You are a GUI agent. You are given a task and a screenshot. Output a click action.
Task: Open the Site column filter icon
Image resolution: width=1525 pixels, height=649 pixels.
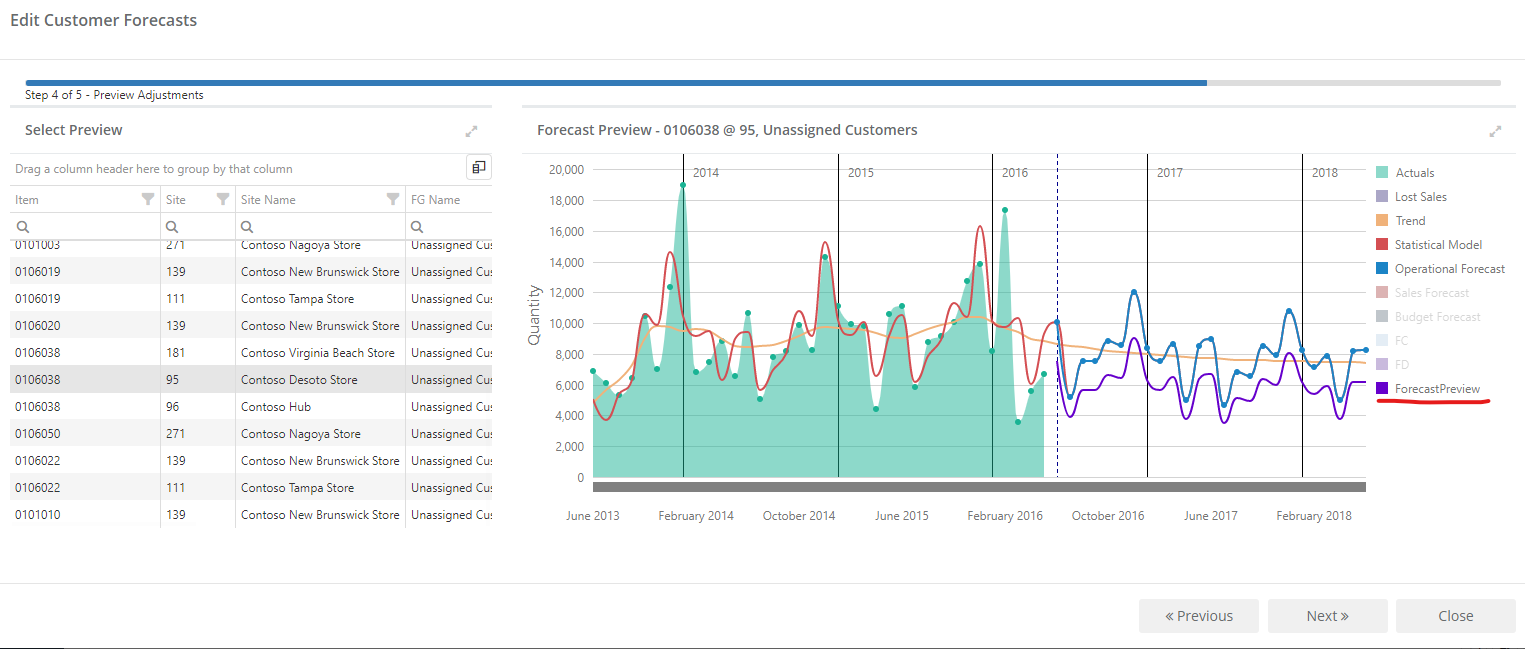click(223, 199)
